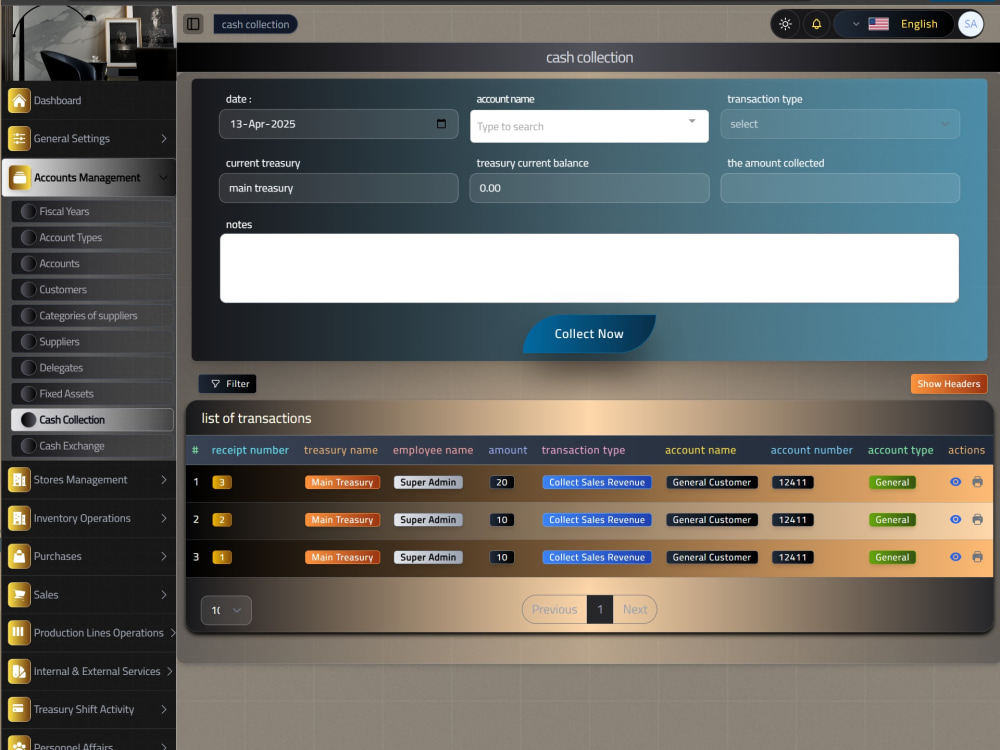The height and width of the screenshot is (750, 1000).
Task: View receipt 3 transaction eye icon
Action: point(955,482)
